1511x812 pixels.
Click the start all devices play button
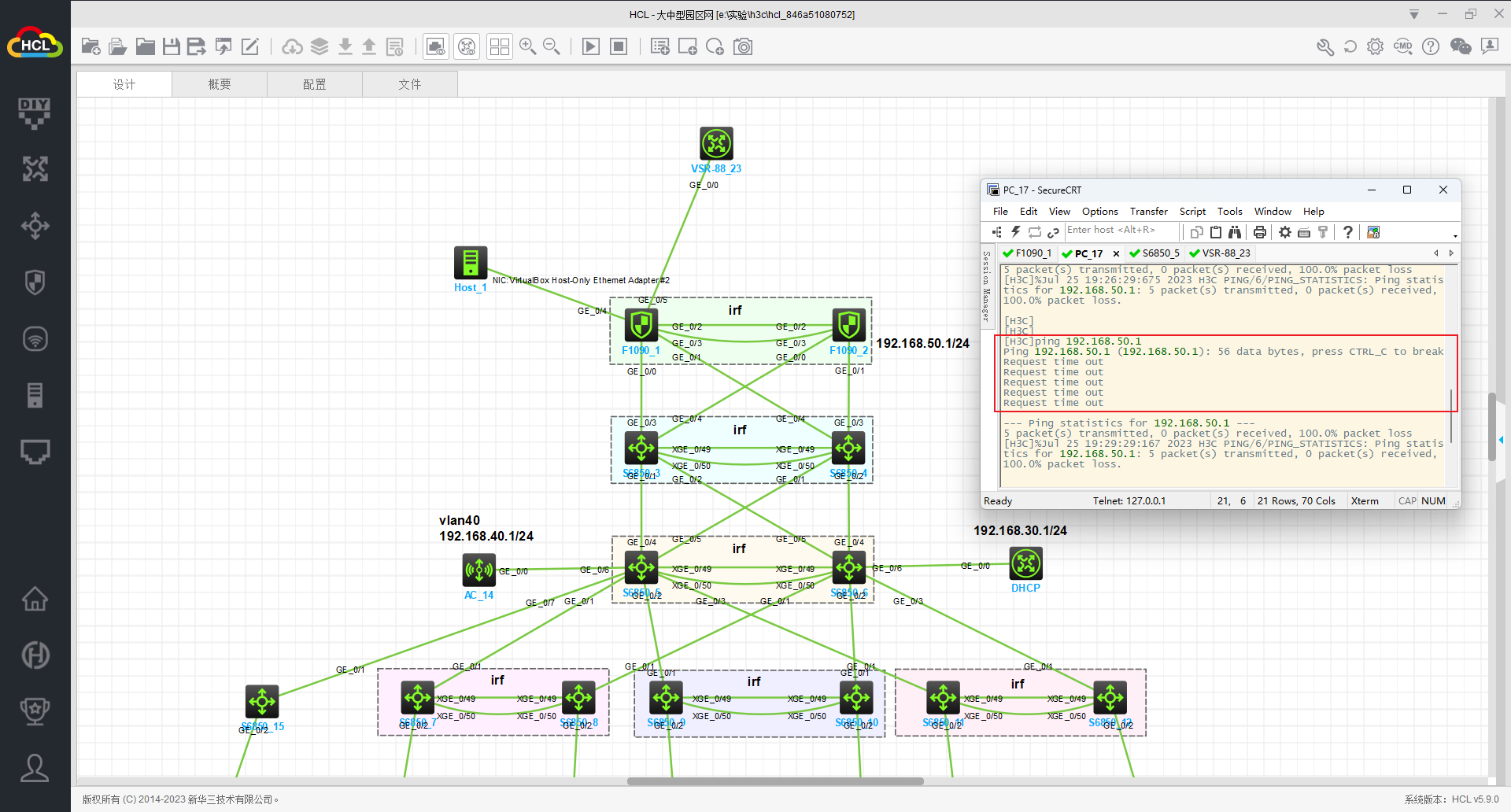(590, 47)
